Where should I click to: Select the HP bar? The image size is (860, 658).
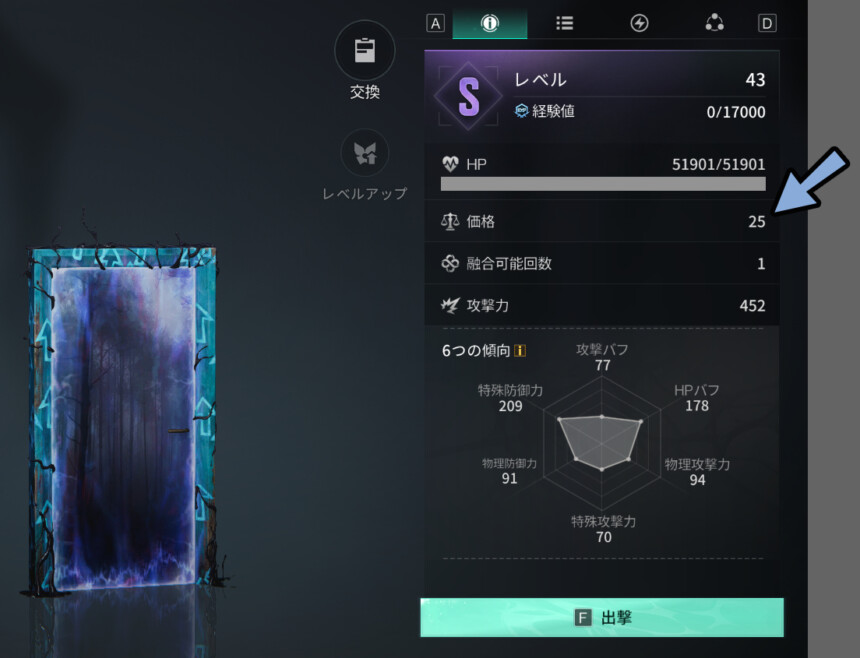pyautogui.click(x=603, y=184)
